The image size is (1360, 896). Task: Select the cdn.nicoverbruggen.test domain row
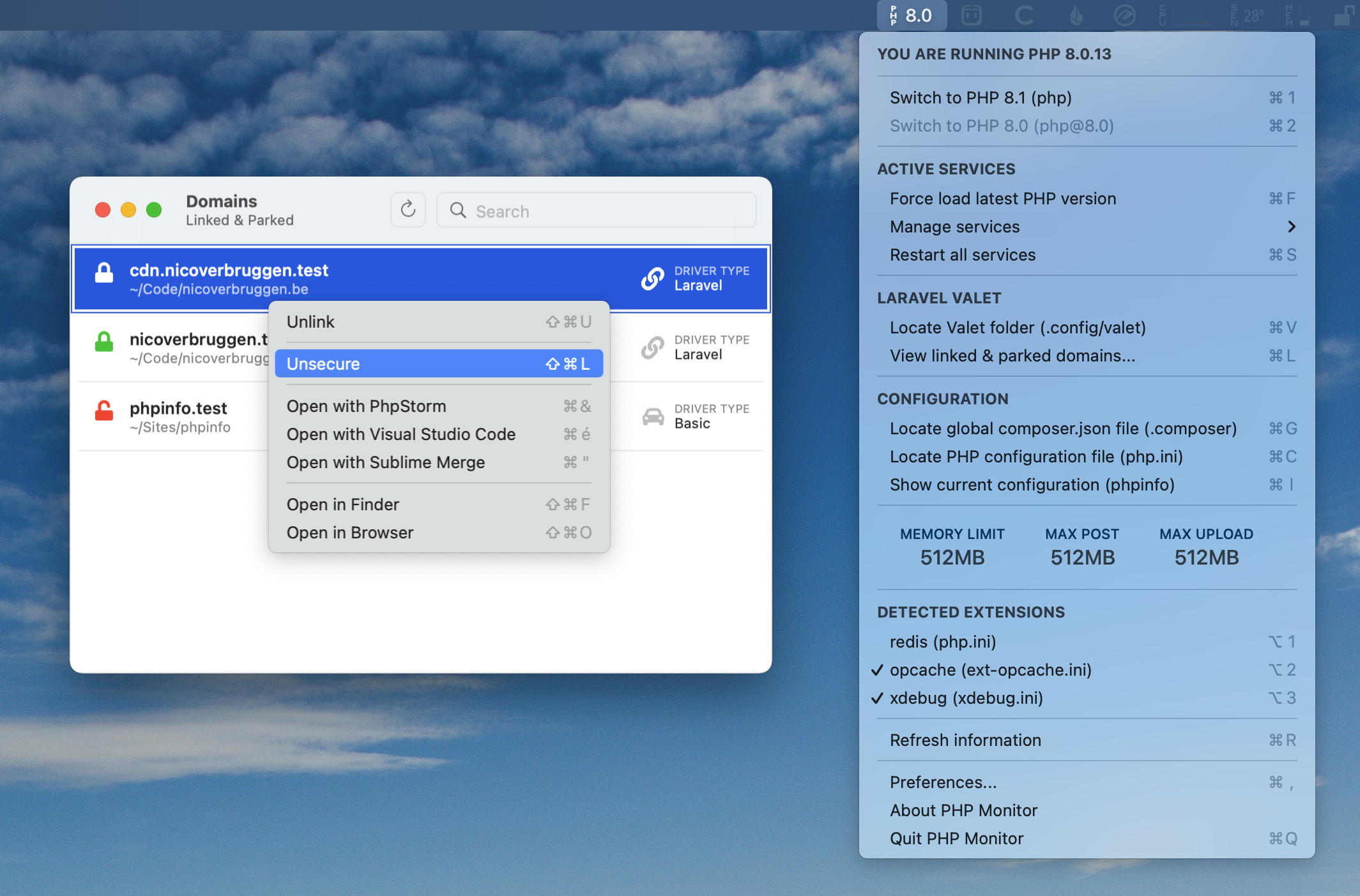pyautogui.click(x=421, y=278)
